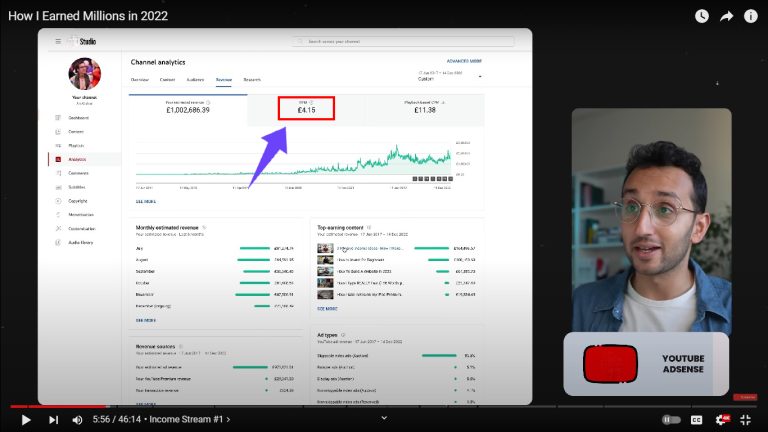Mute the video volume

coord(77,420)
